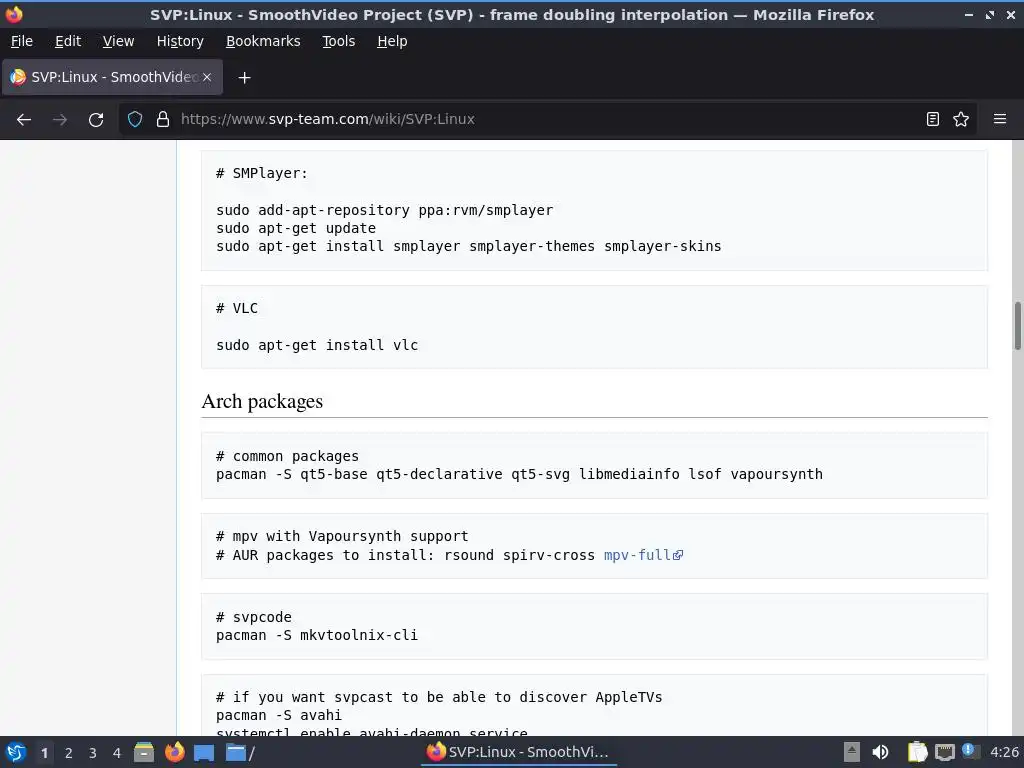Click the "sudo add-apt-repository ppa:rvm/smplayer" line
Screen dimensions: 1024x768
tap(385, 210)
